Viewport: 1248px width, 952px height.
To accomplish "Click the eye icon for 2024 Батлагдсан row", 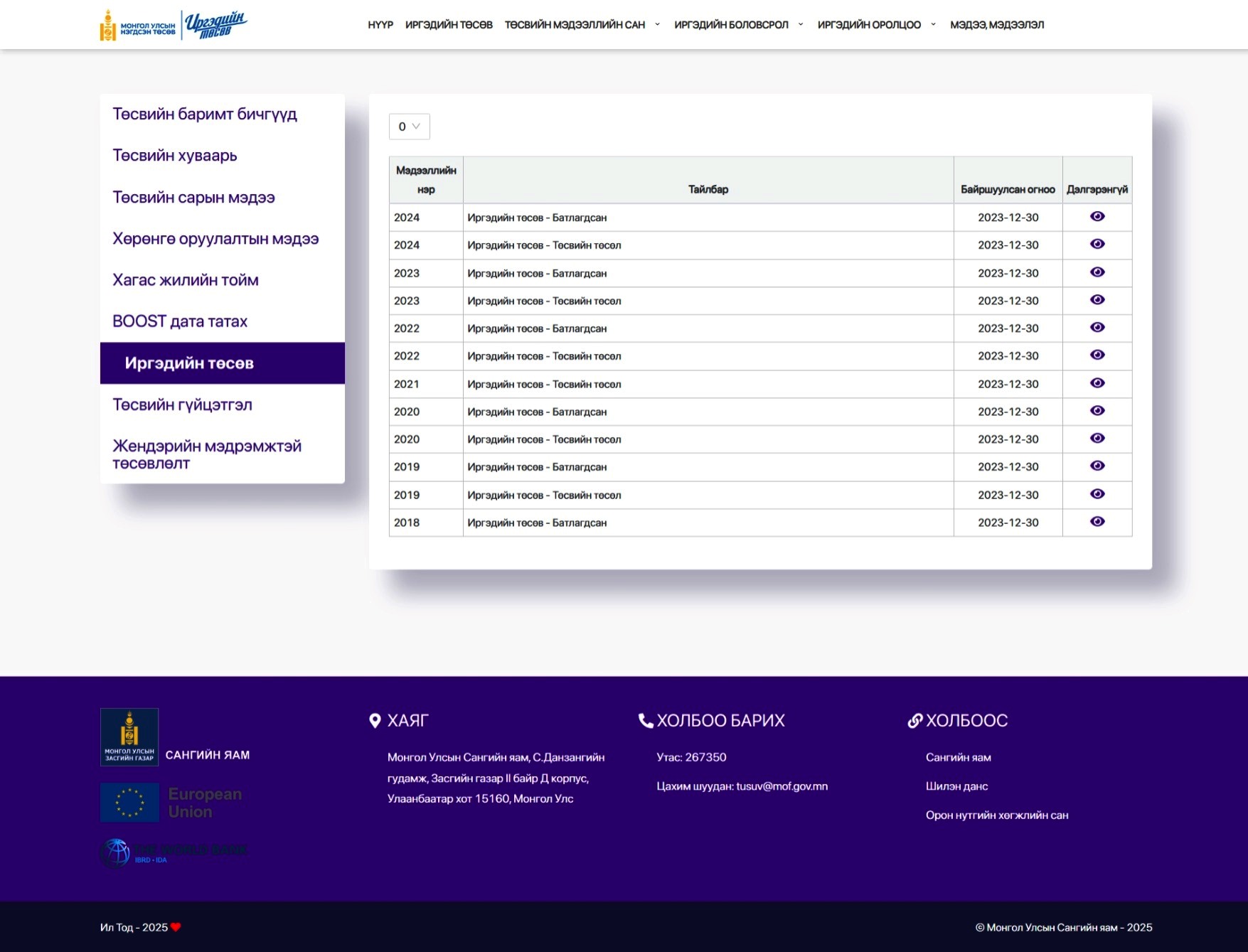I will click(x=1097, y=217).
